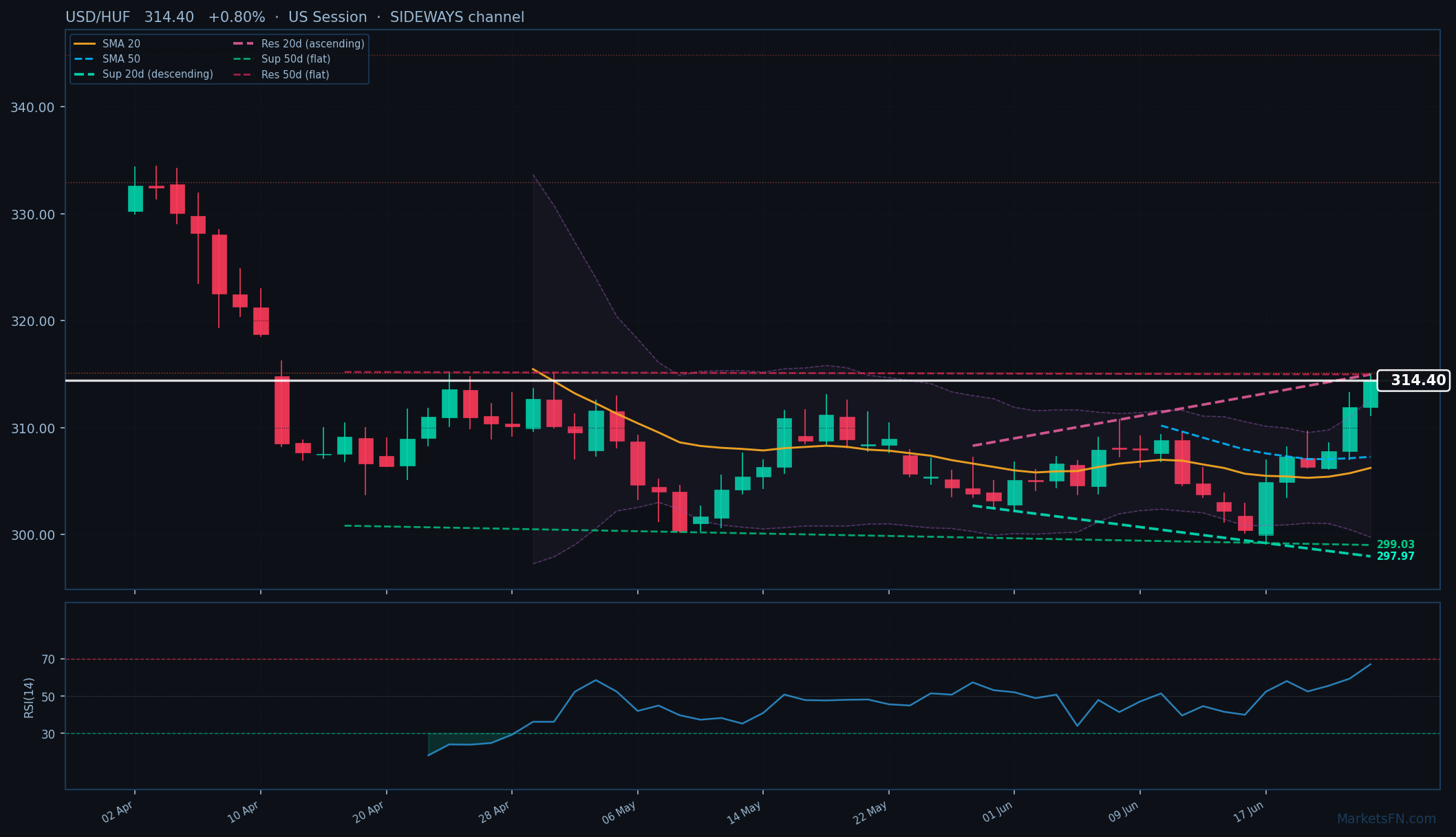Click the 330.00 price axis label
This screenshot has width=1456, height=837.
pos(32,215)
